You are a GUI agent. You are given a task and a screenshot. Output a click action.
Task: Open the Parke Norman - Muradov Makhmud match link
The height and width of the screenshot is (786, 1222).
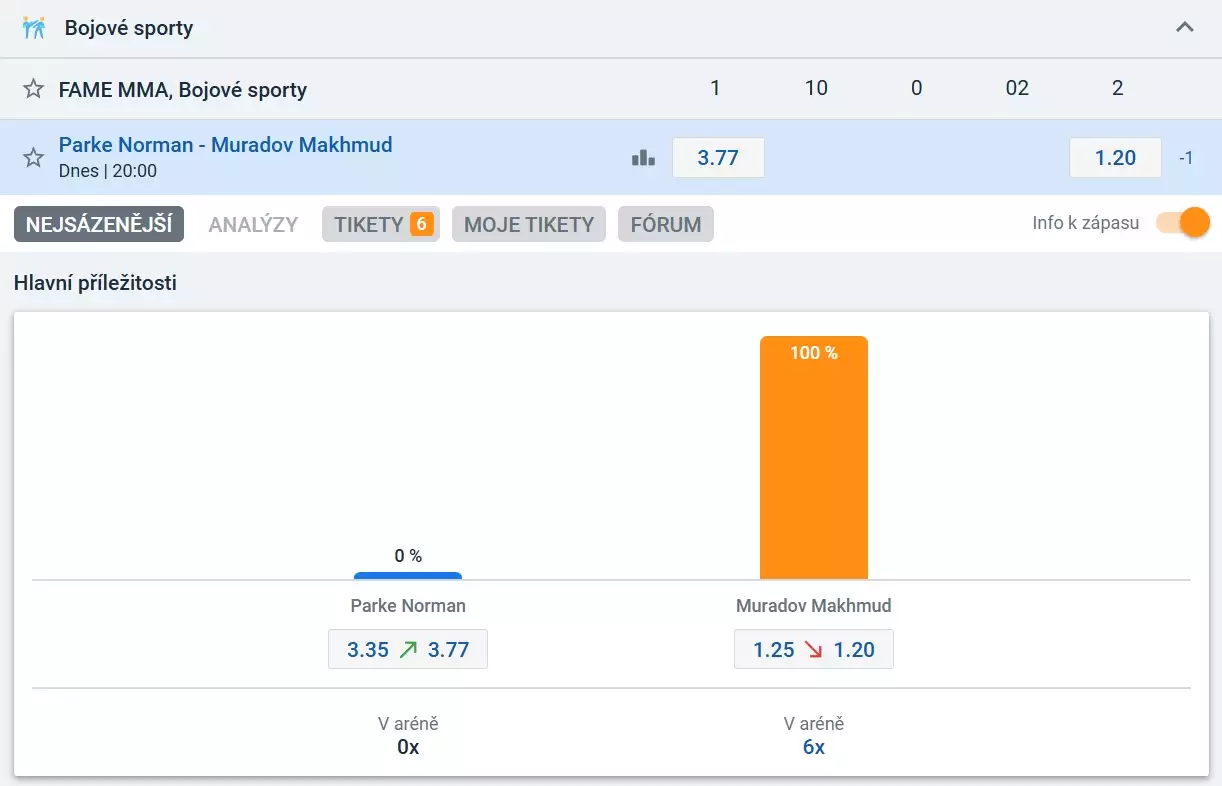[225, 145]
